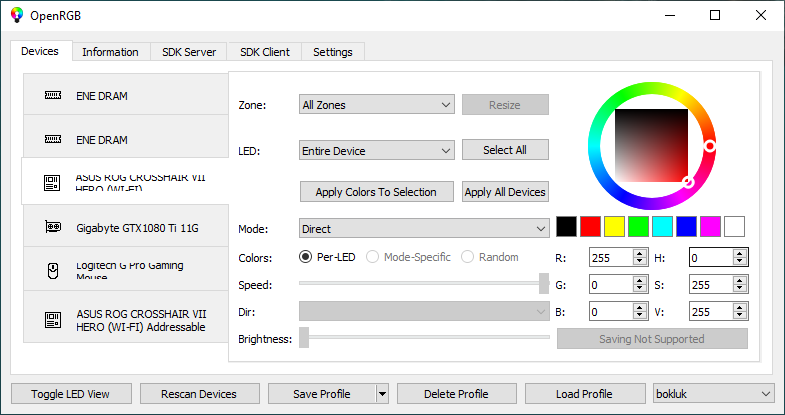The height and width of the screenshot is (415, 785).
Task: Open the SDK Client tab
Action: click(265, 52)
